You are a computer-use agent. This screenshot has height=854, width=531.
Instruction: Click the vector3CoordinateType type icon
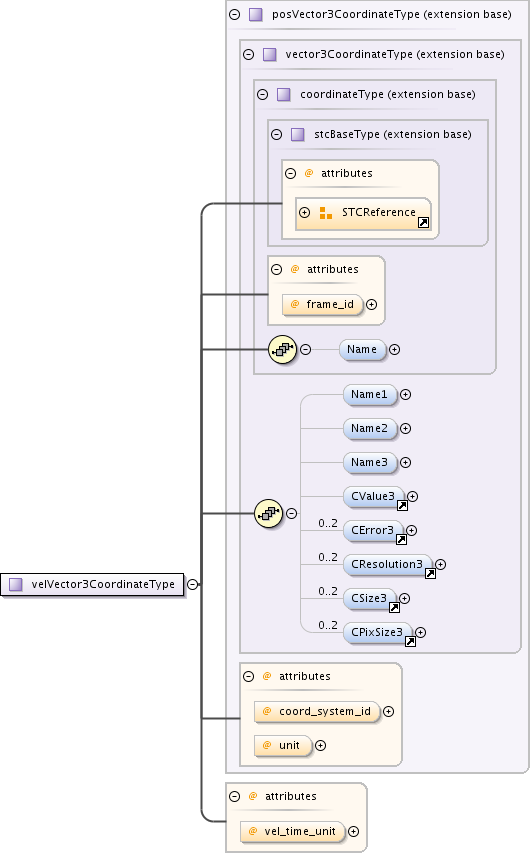(x=270, y=54)
